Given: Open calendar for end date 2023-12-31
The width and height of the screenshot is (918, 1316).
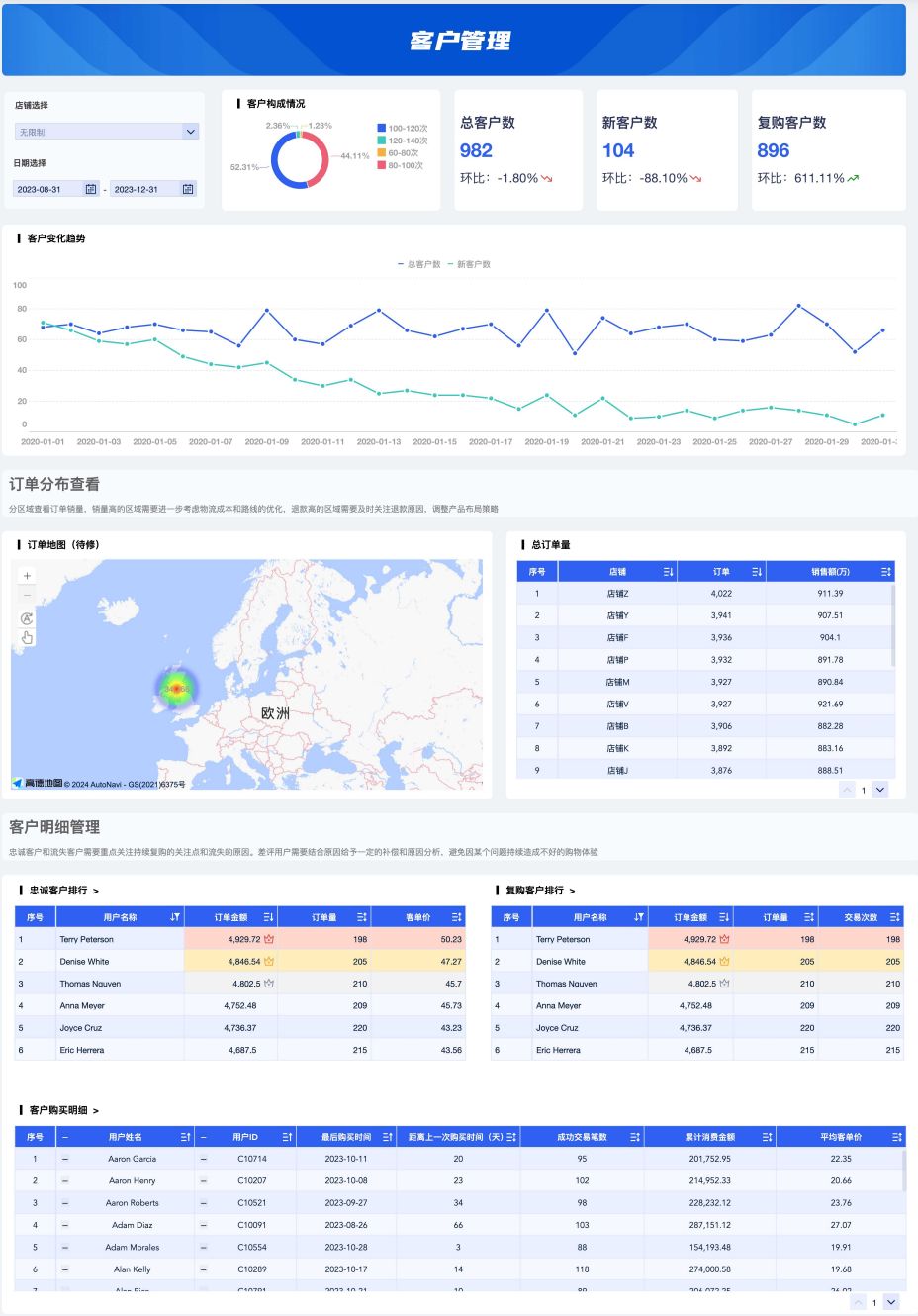Looking at the screenshot, I should pyautogui.click(x=188, y=189).
